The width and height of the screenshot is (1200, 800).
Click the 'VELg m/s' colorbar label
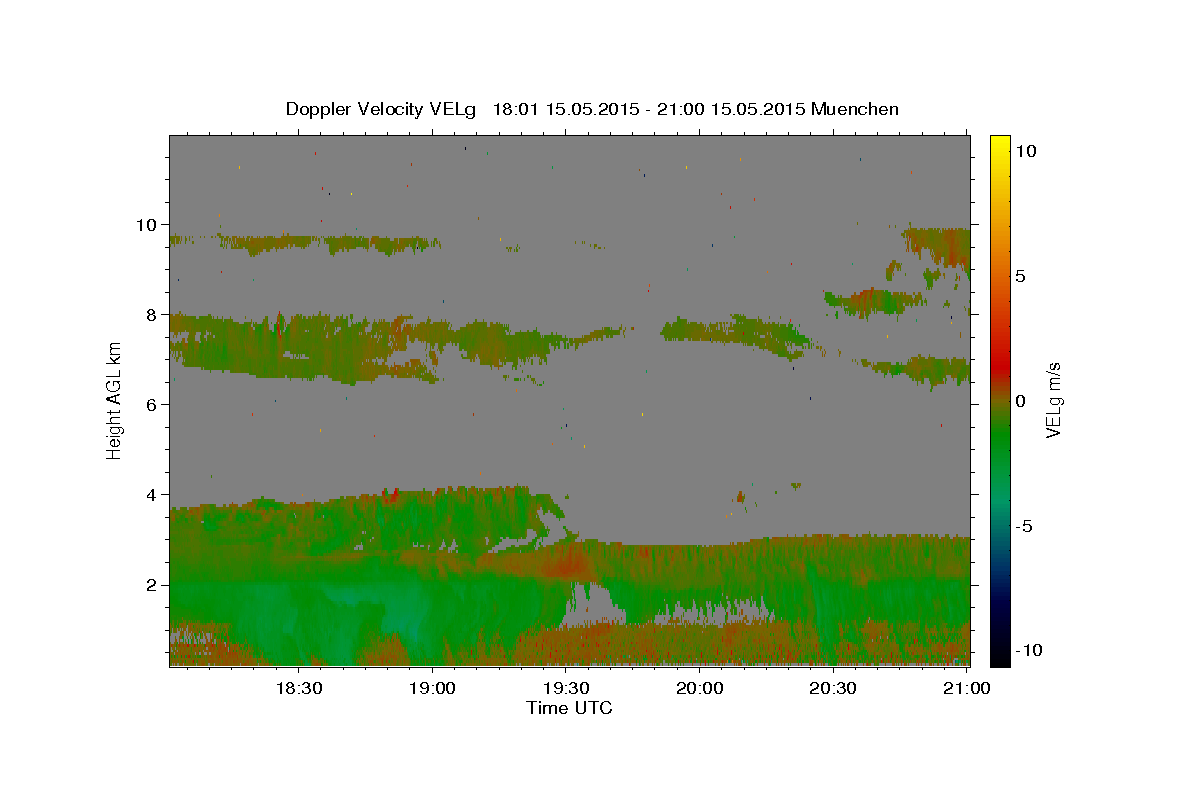[1053, 400]
